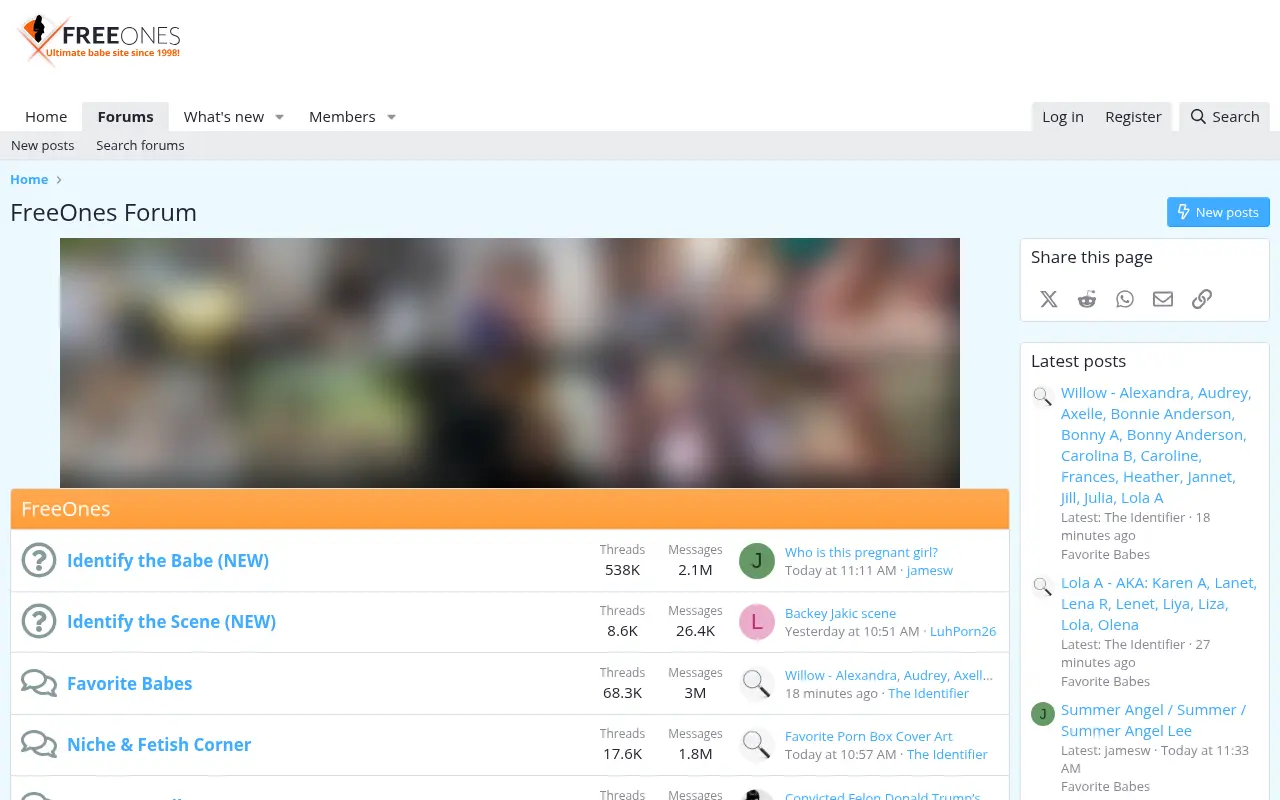Screen dimensions: 1280x800
Task: Go to the Home tab
Action: [46, 117]
